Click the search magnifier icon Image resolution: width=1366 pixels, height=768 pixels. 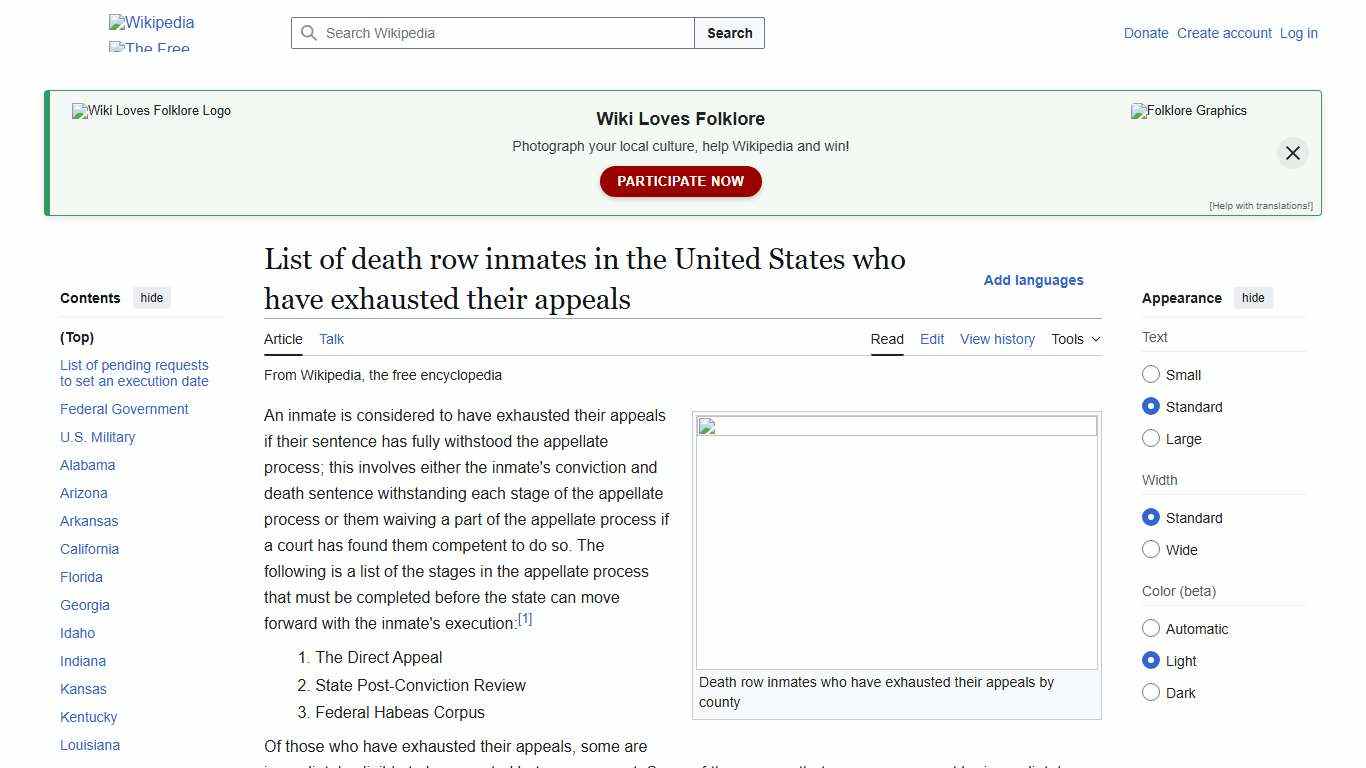click(310, 33)
